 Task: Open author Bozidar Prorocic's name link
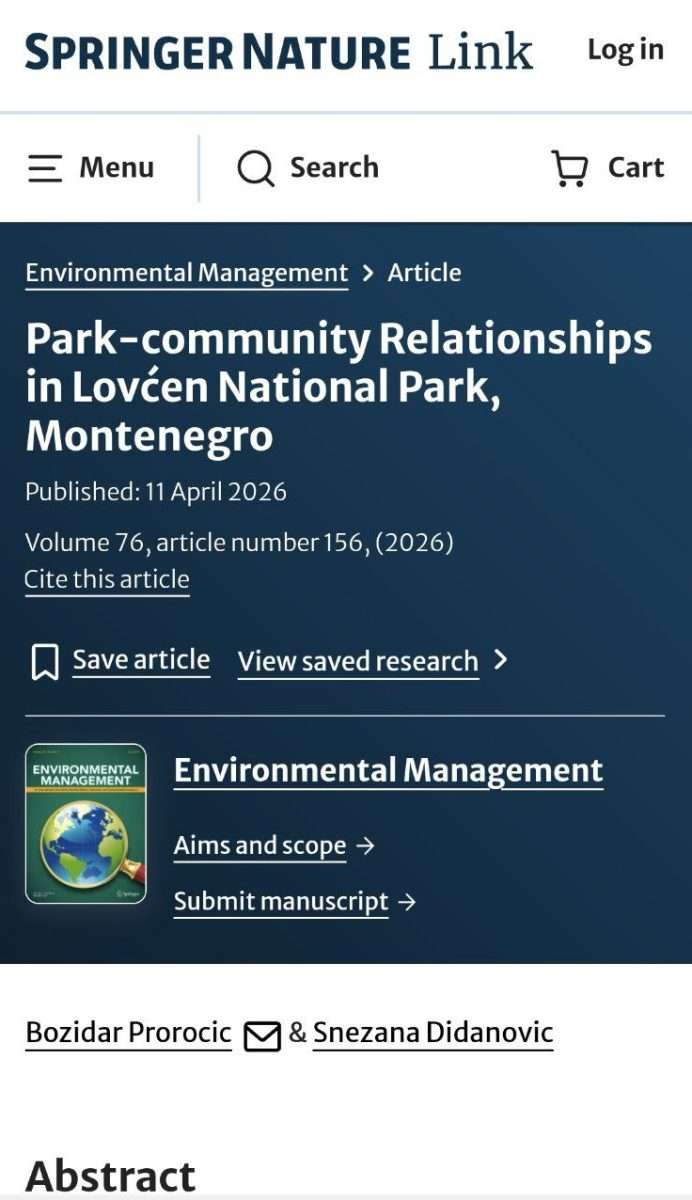128,1033
